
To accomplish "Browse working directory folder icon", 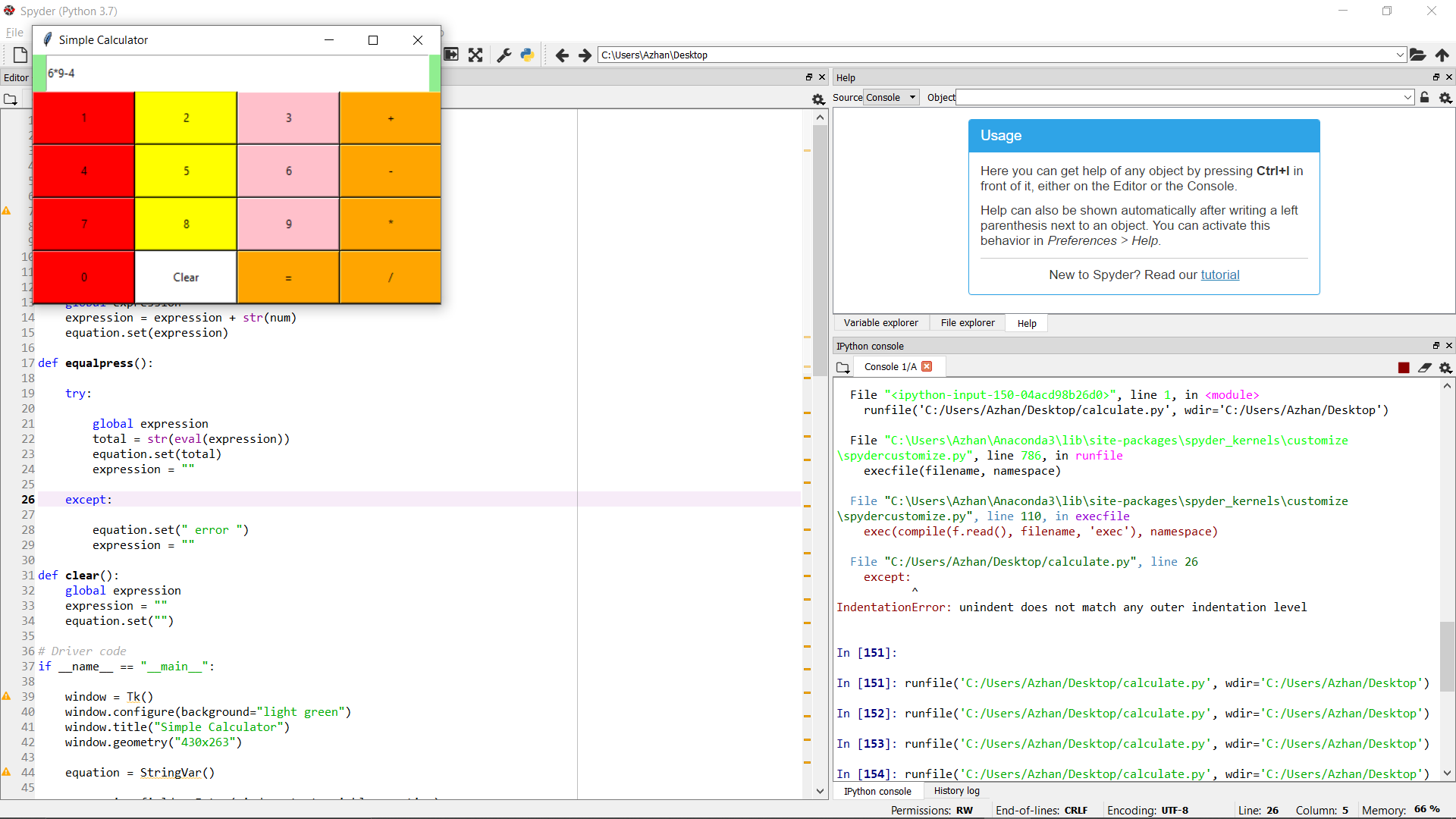I will (x=1417, y=55).
